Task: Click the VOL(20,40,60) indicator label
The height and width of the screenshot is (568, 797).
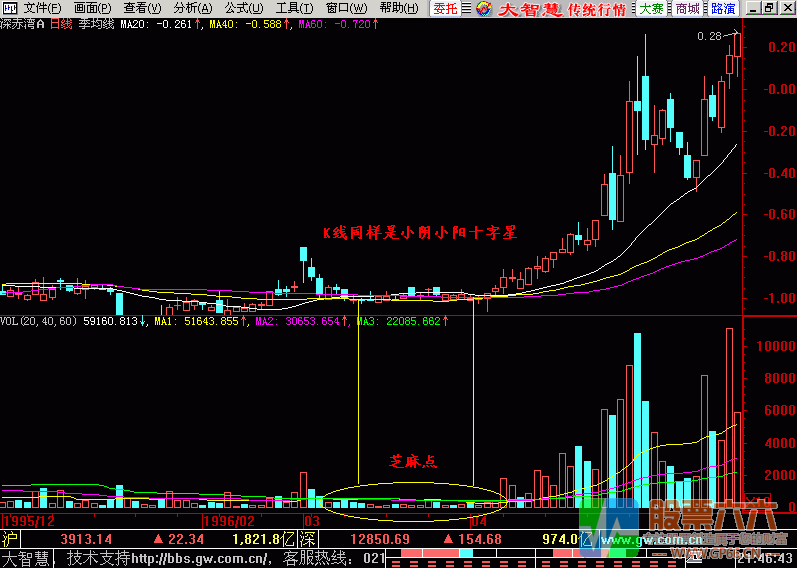Action: [40, 322]
